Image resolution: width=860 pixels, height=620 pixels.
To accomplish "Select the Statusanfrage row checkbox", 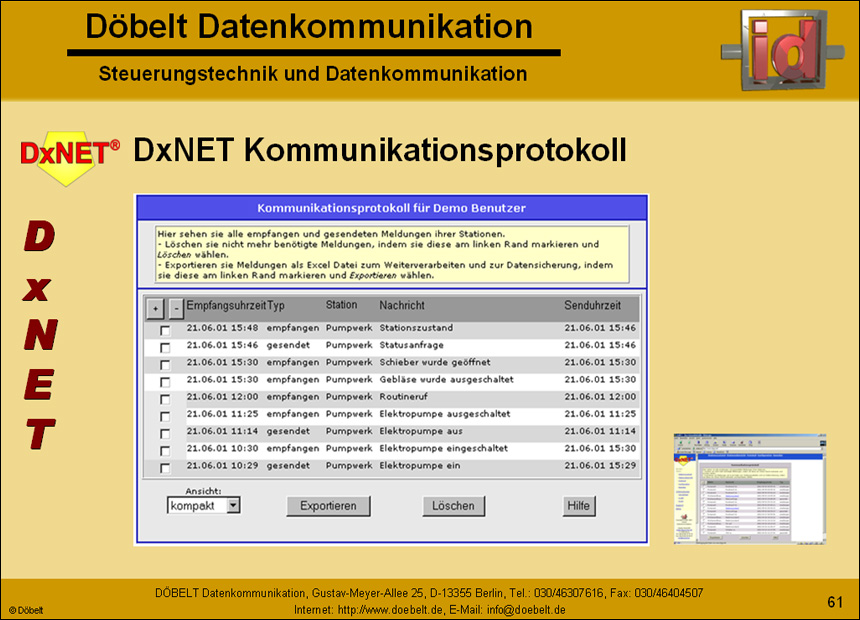I will pos(166,345).
